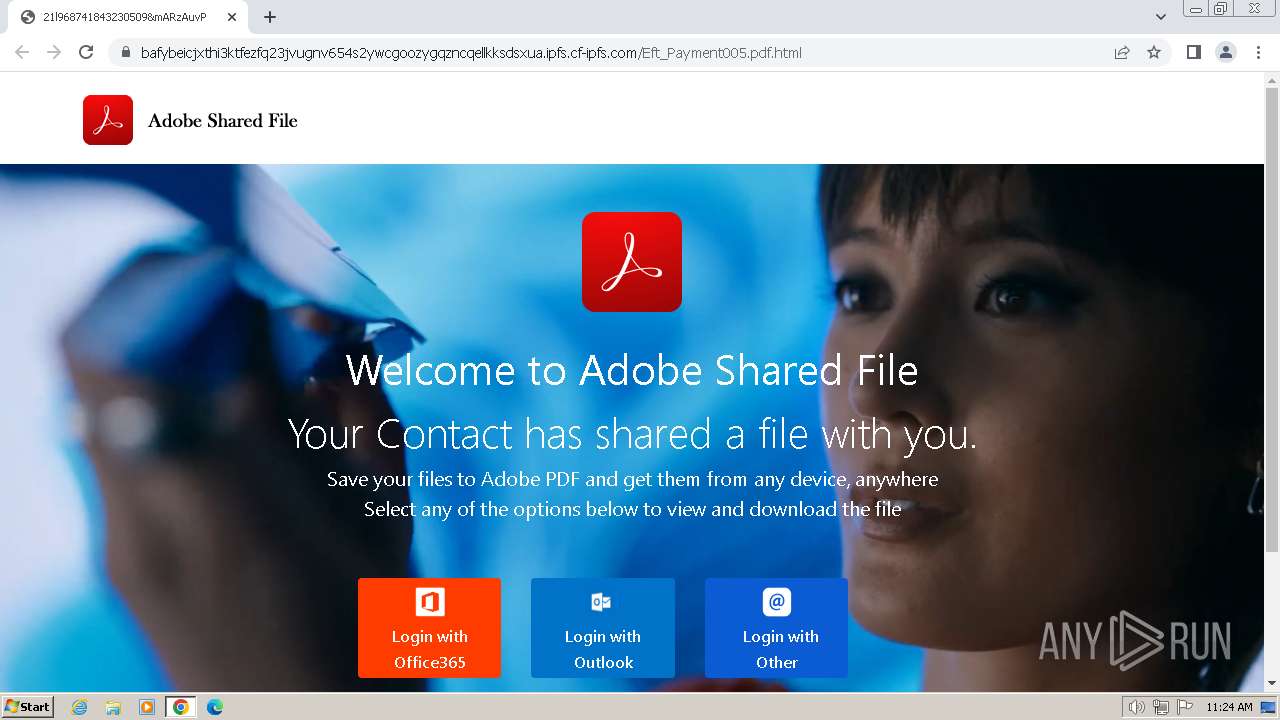The height and width of the screenshot is (720, 1280).
Task: Click the Adobe logo in page header
Action: 108,120
